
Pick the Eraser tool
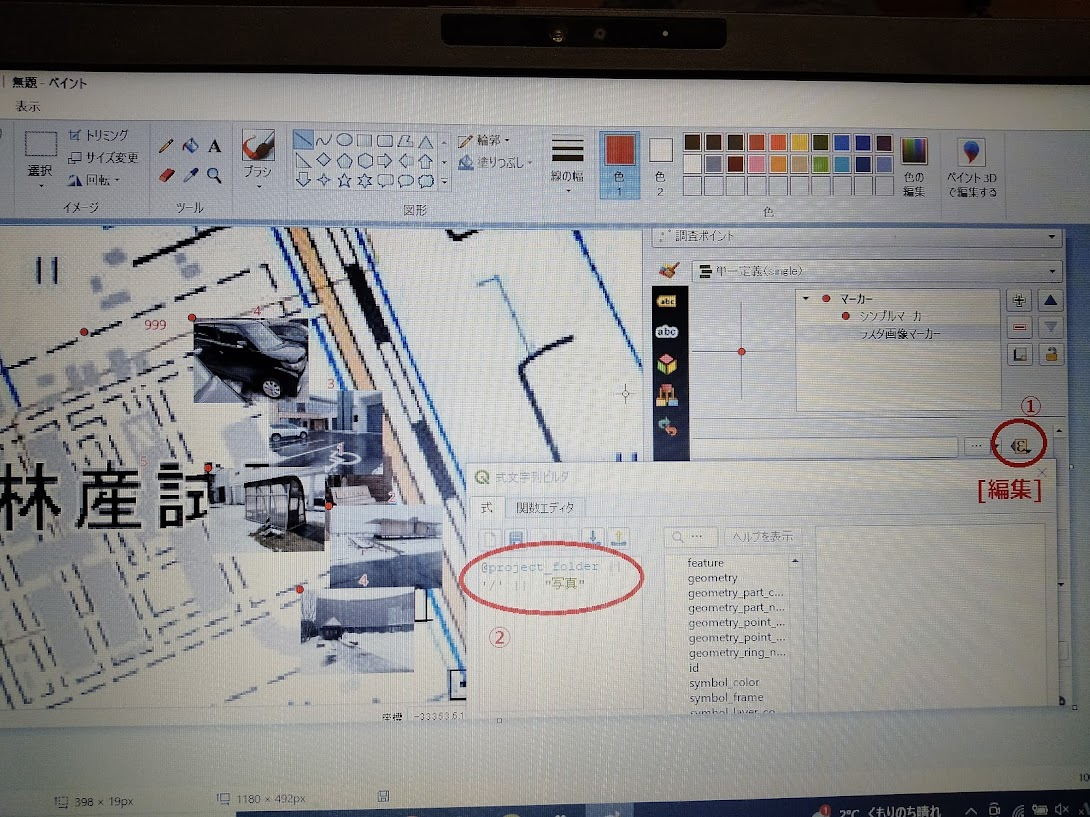[167, 175]
